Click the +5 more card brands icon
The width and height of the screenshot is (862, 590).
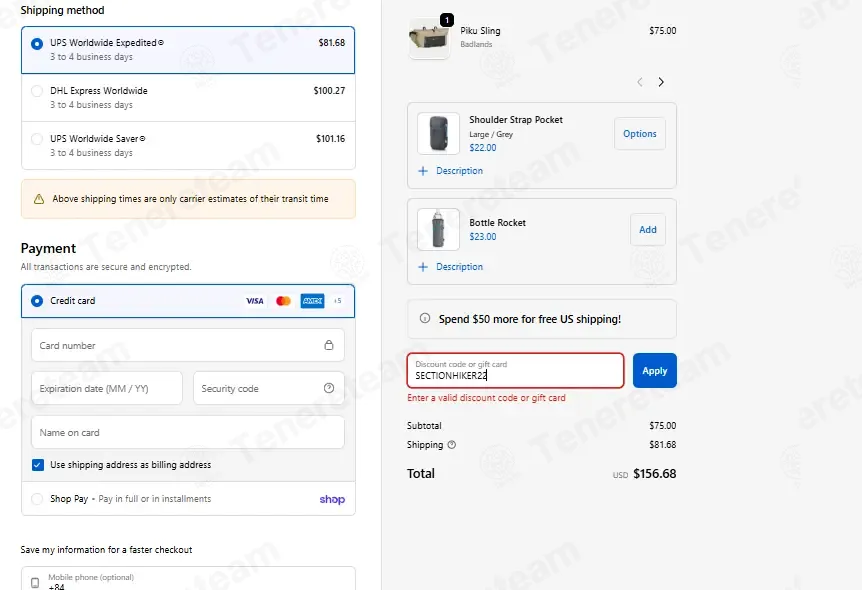[338, 301]
